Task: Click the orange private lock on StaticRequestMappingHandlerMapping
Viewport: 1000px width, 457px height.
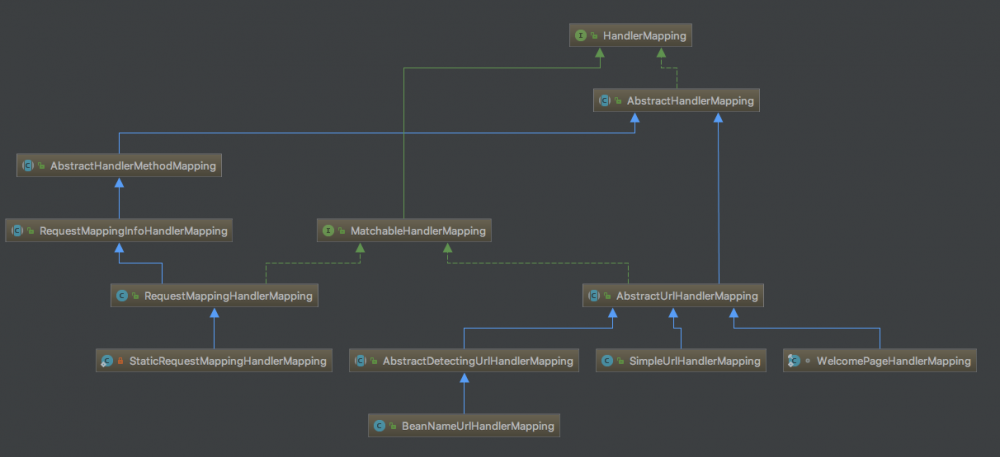Action: 121,361
